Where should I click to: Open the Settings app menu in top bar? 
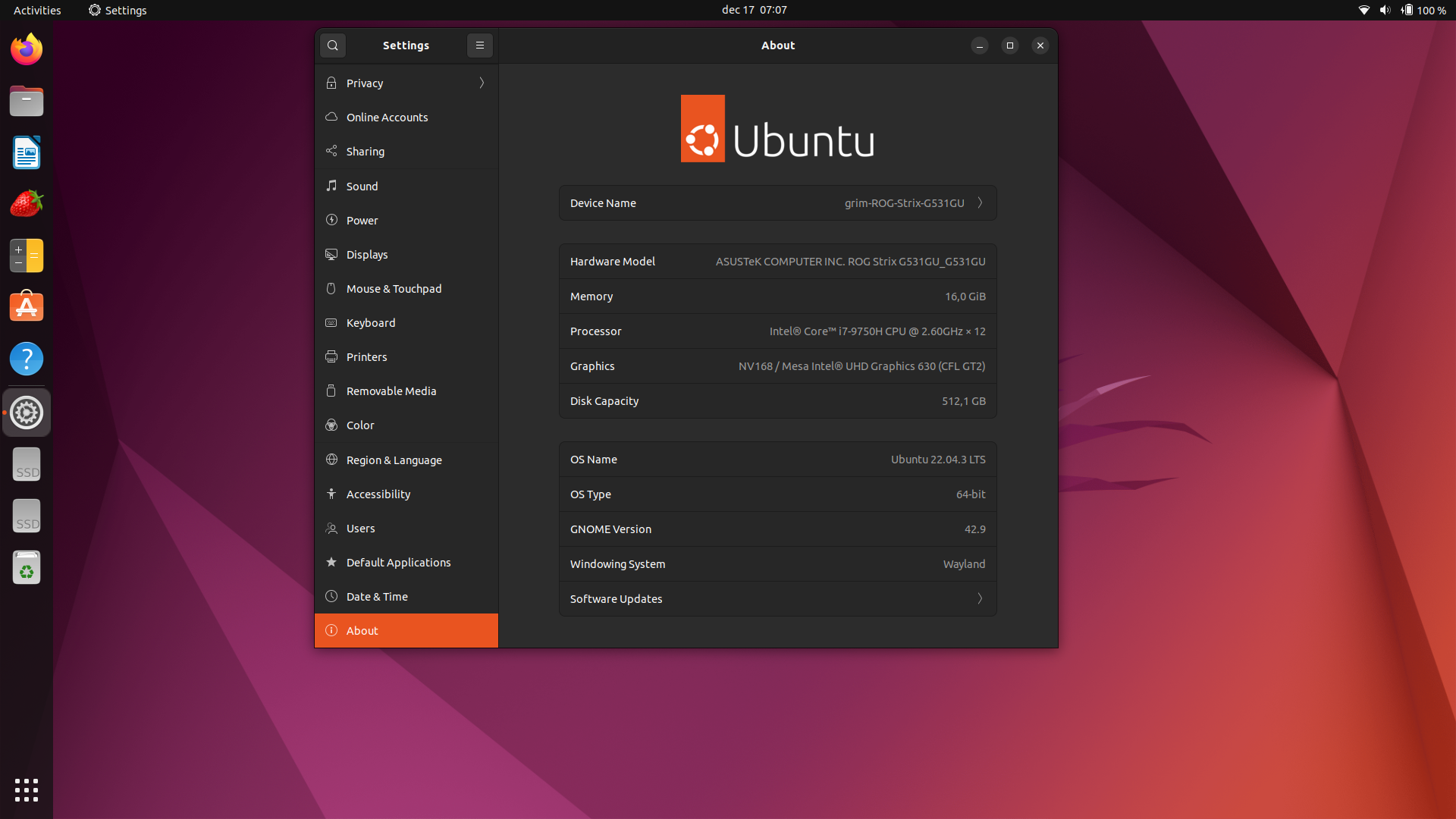click(x=118, y=10)
